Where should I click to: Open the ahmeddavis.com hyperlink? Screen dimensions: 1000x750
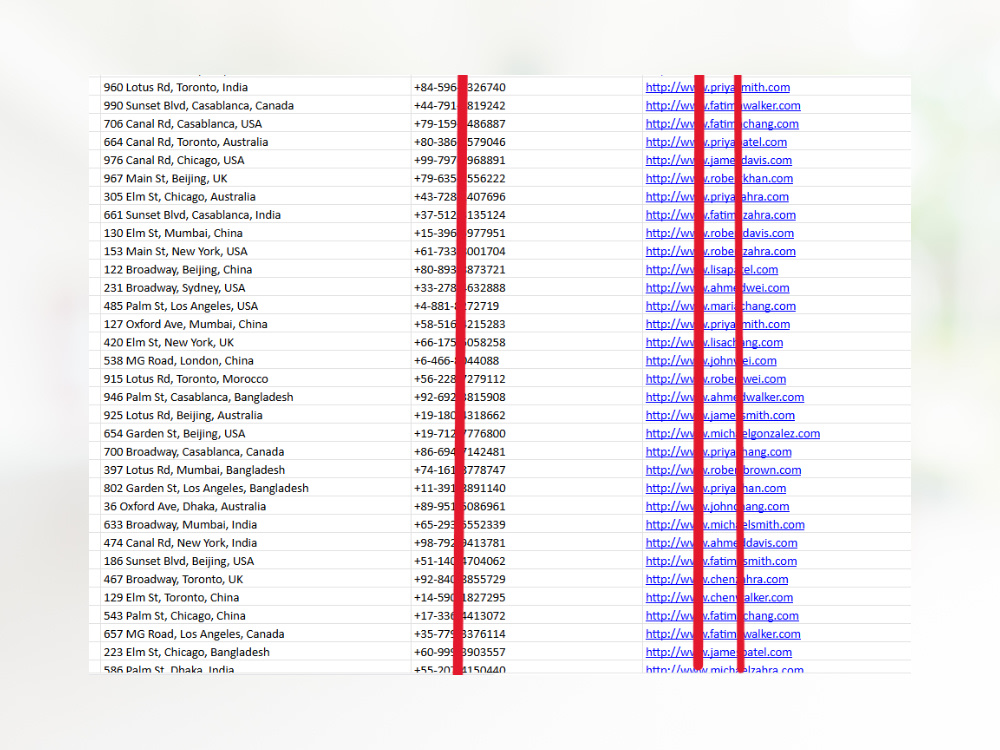tap(721, 543)
